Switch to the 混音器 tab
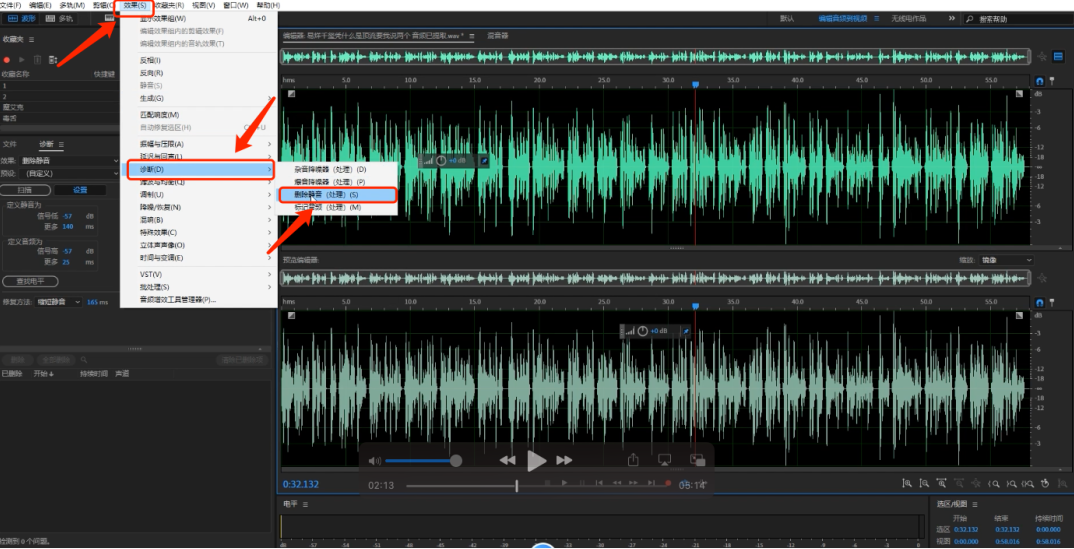 coord(498,35)
